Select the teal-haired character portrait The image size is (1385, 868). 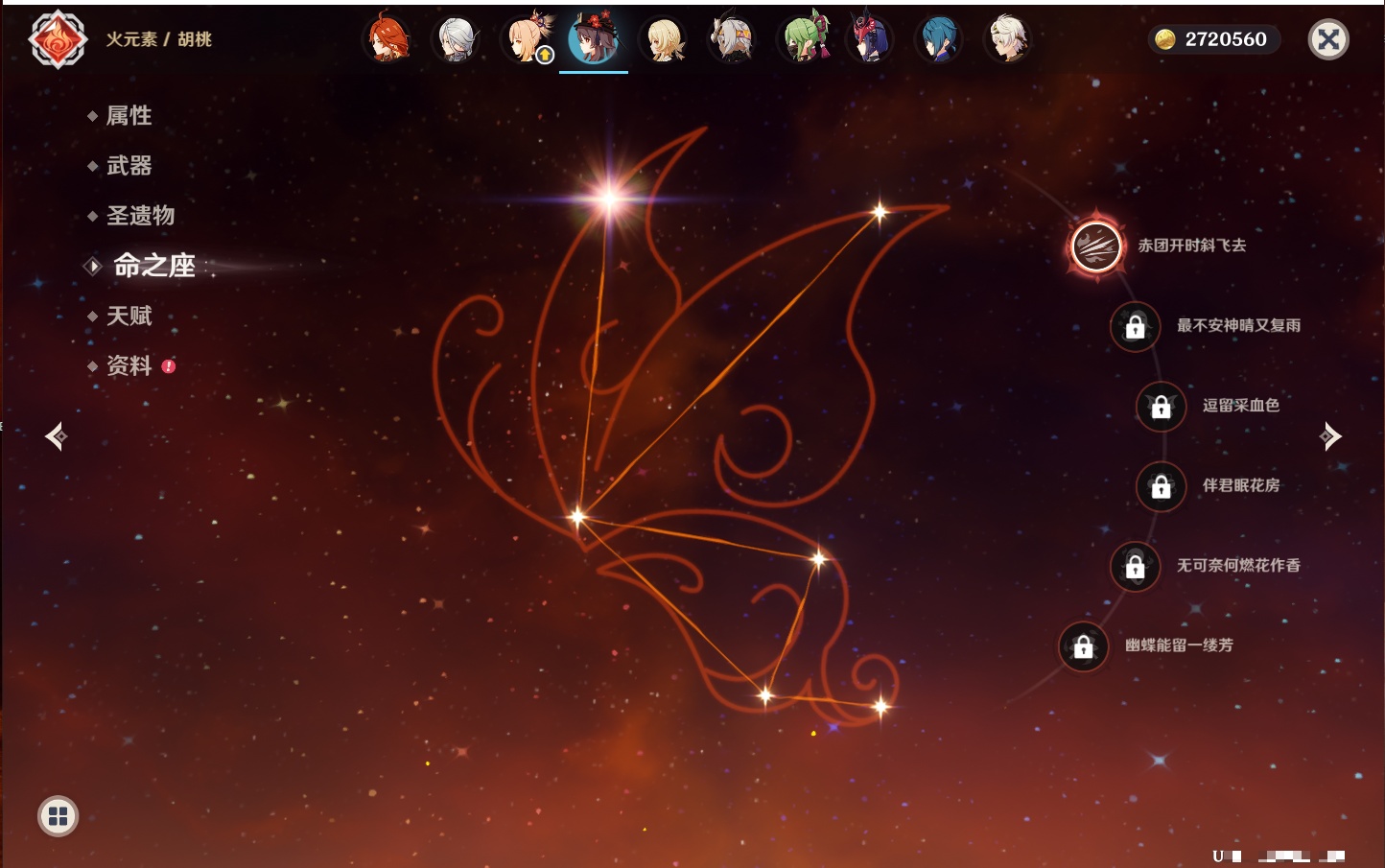[940, 39]
